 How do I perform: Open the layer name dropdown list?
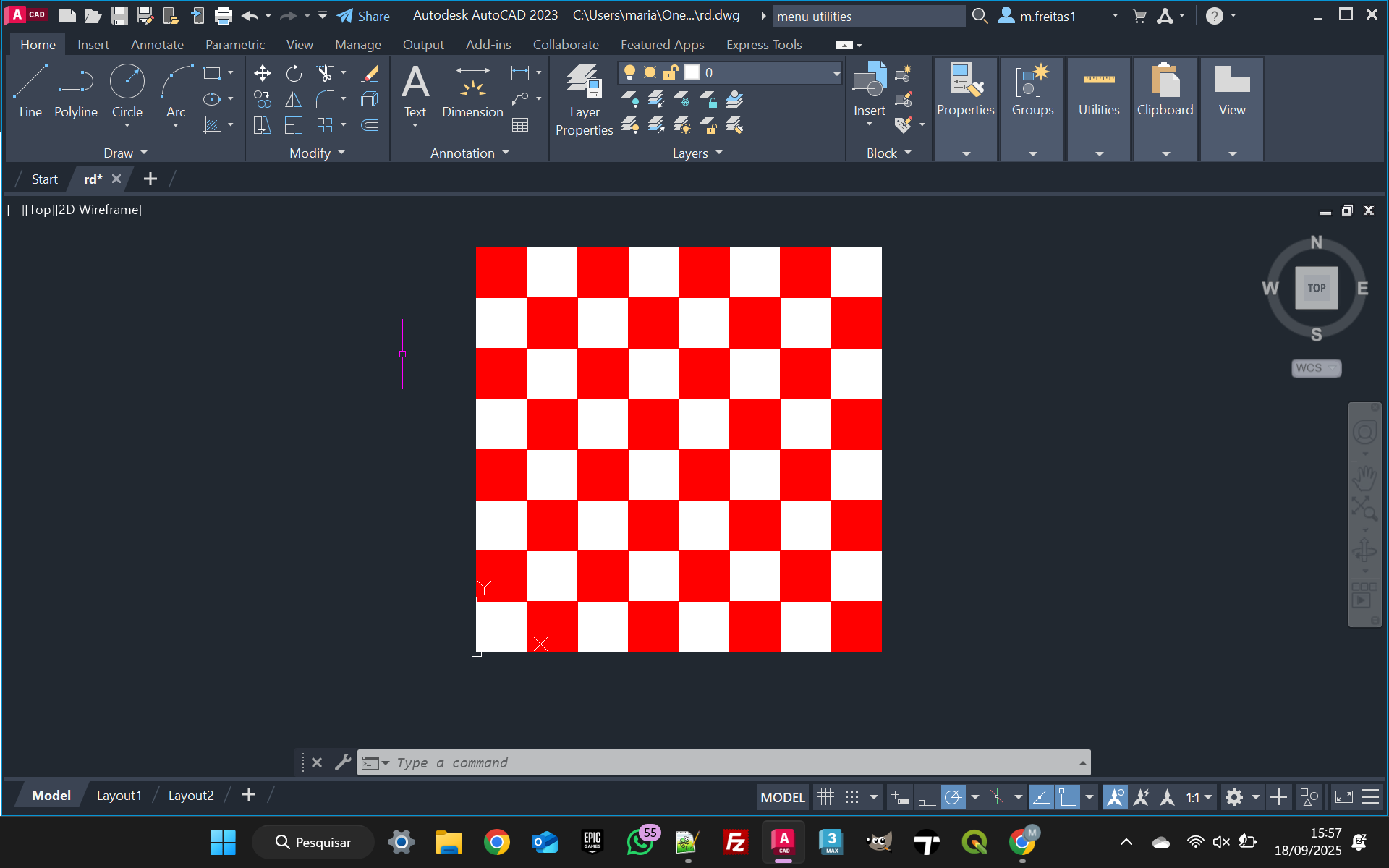(836, 73)
